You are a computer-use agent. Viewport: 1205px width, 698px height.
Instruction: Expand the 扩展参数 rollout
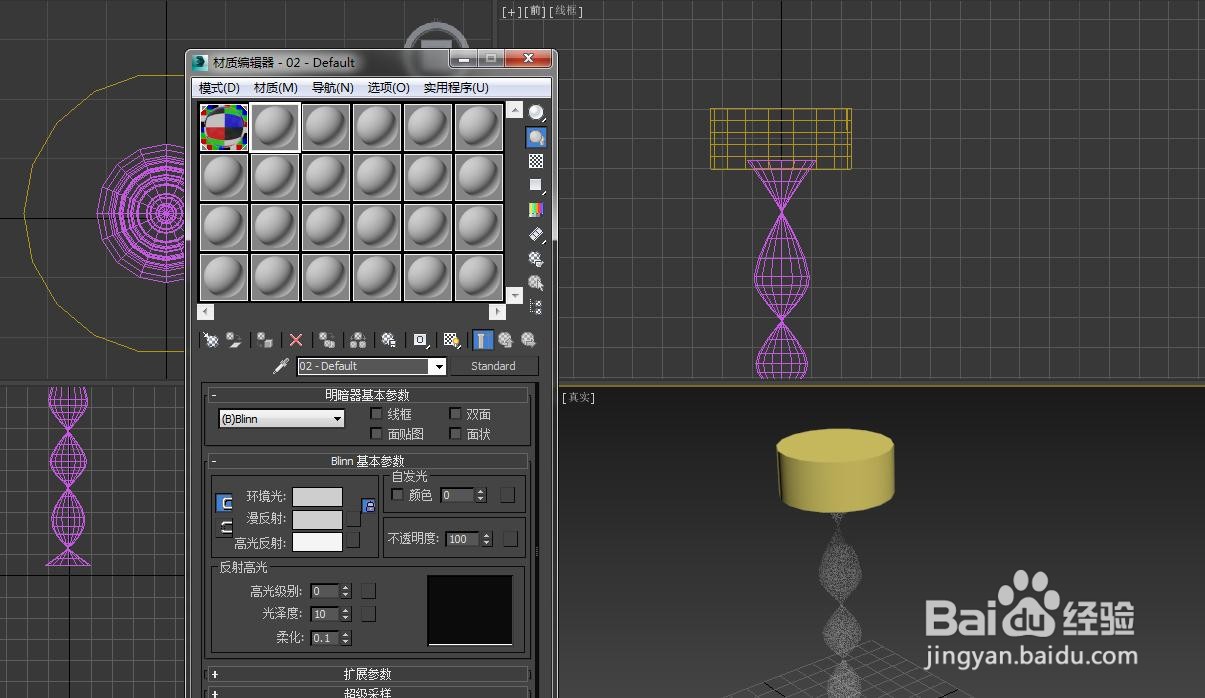click(x=367, y=674)
